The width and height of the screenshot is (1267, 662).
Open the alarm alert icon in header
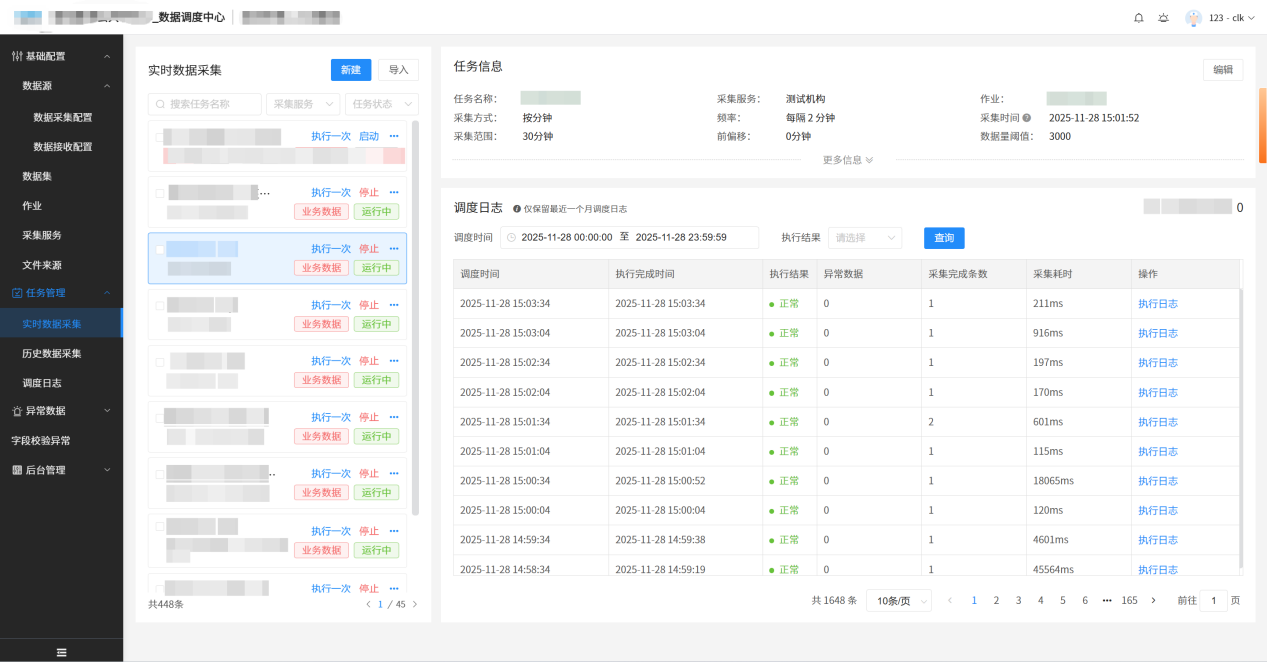pos(1163,18)
